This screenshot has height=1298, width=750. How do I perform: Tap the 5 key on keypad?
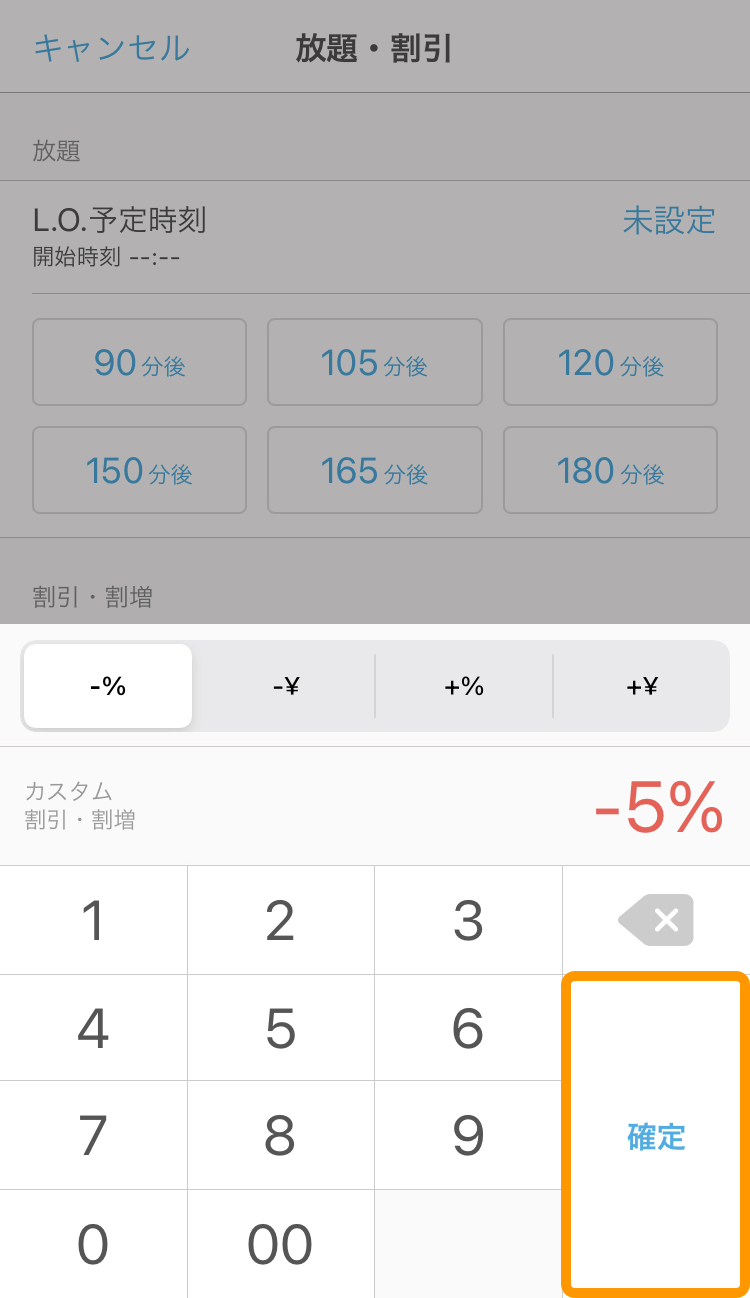point(281,1028)
